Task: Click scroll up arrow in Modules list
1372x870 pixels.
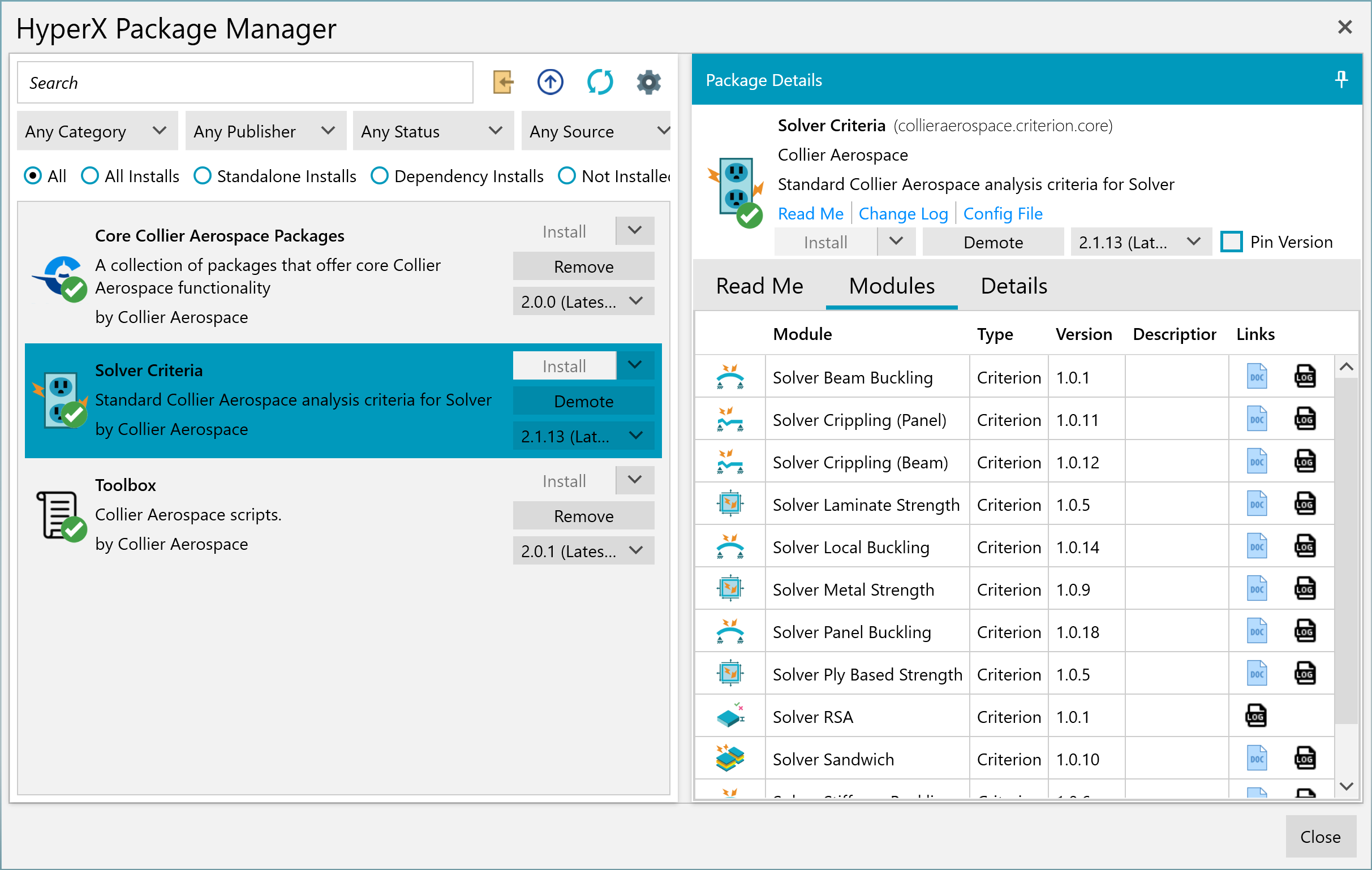Action: (x=1347, y=367)
